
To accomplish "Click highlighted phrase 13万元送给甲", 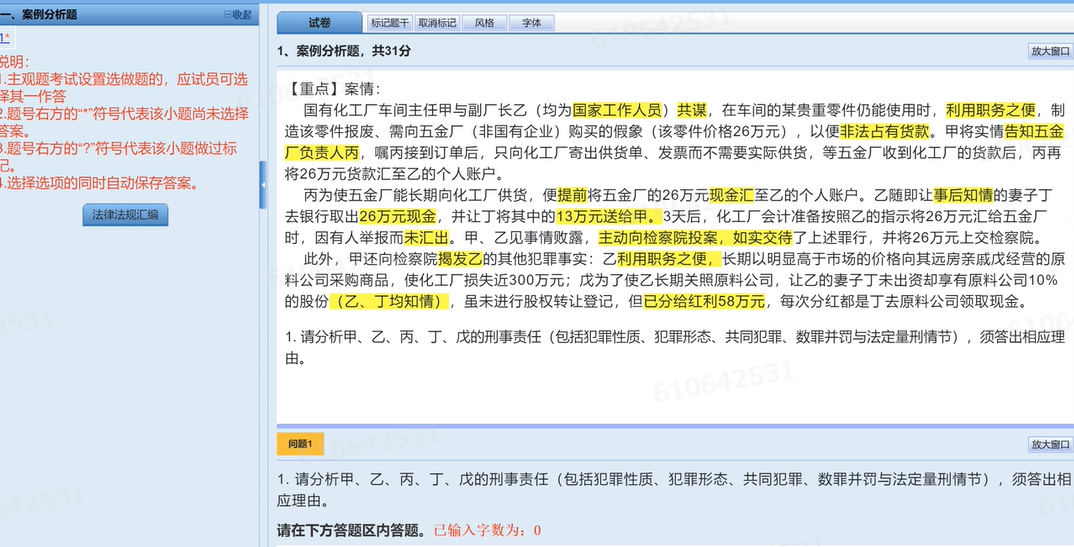I will (608, 217).
